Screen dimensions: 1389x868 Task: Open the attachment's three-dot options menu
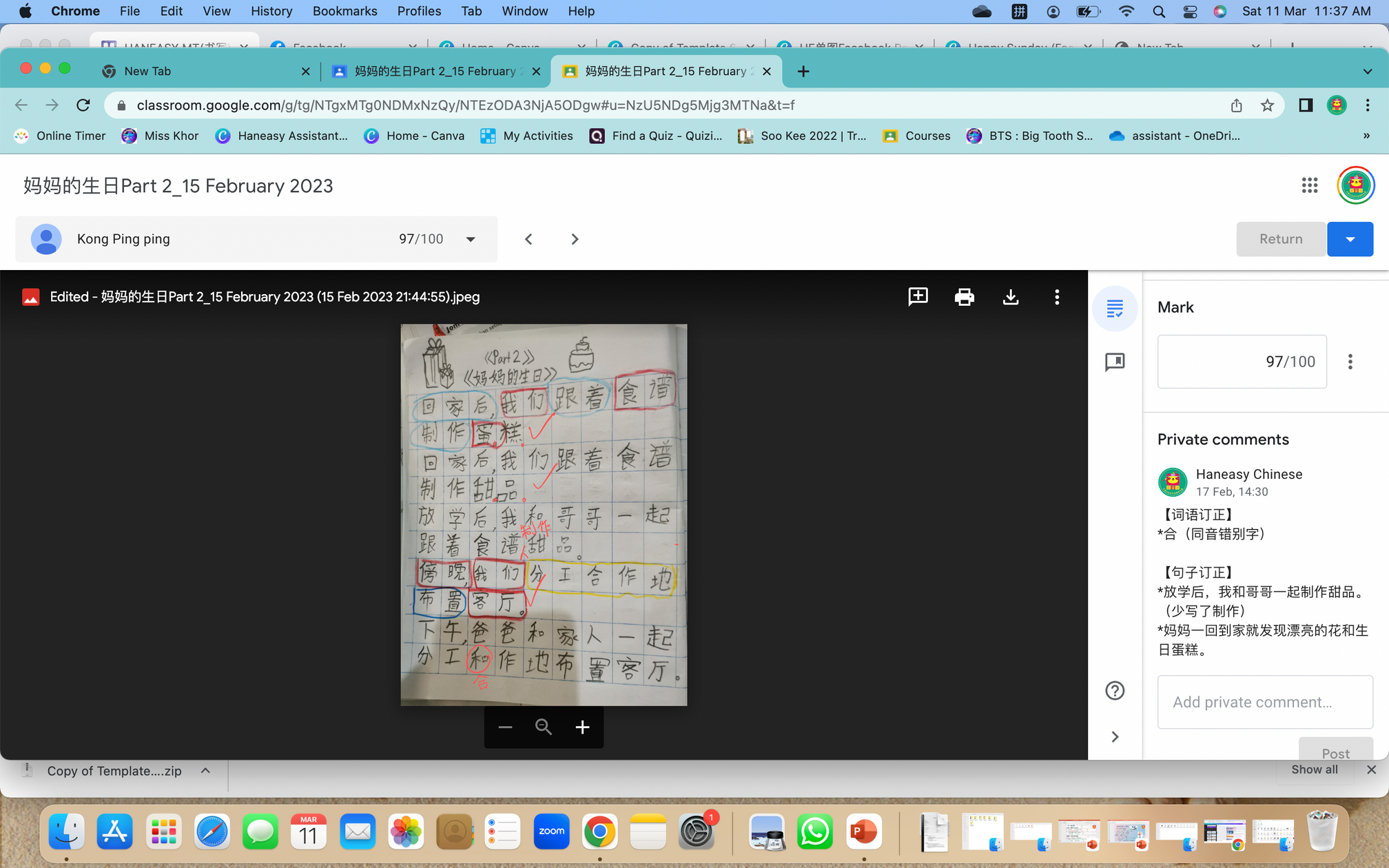1056,297
